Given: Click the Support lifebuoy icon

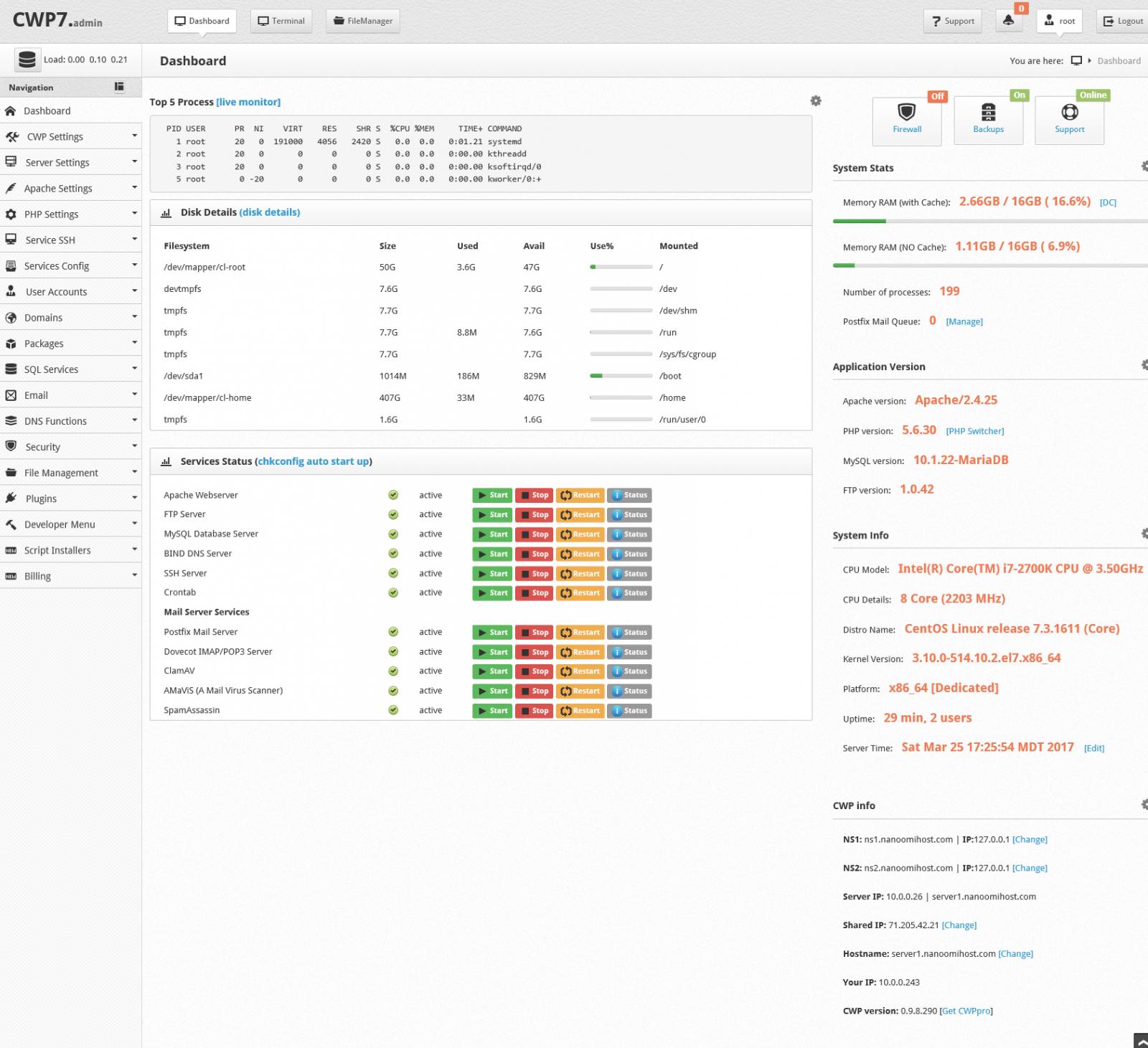Looking at the screenshot, I should tap(1069, 113).
